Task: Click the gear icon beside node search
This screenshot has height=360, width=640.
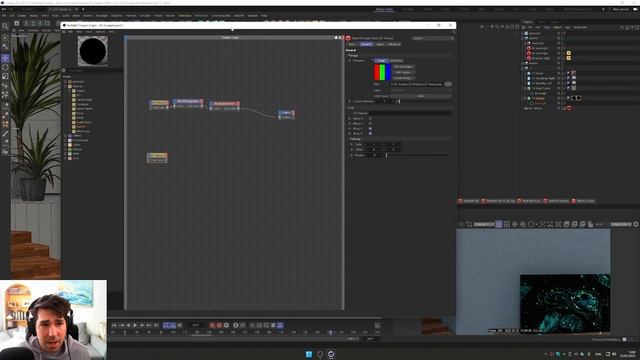Action: 63,70
